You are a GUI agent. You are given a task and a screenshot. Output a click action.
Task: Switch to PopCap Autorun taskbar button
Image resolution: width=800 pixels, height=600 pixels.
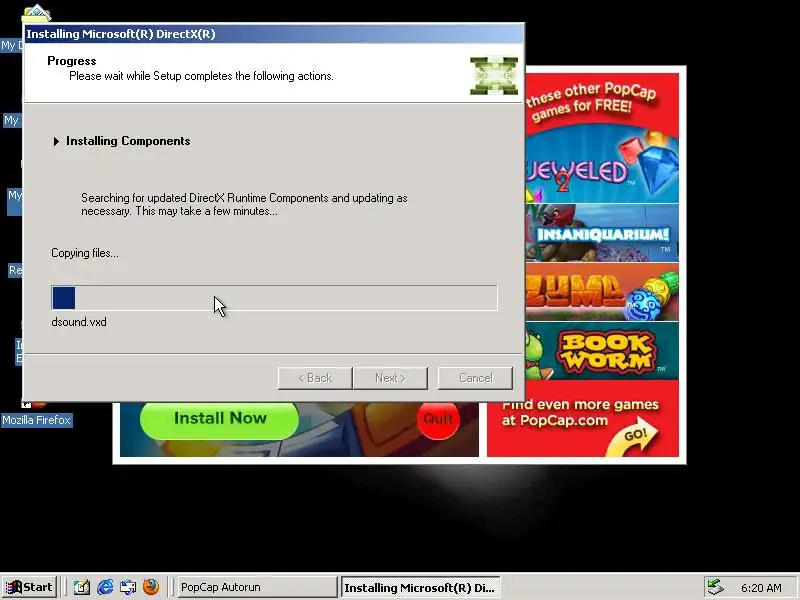(257, 587)
